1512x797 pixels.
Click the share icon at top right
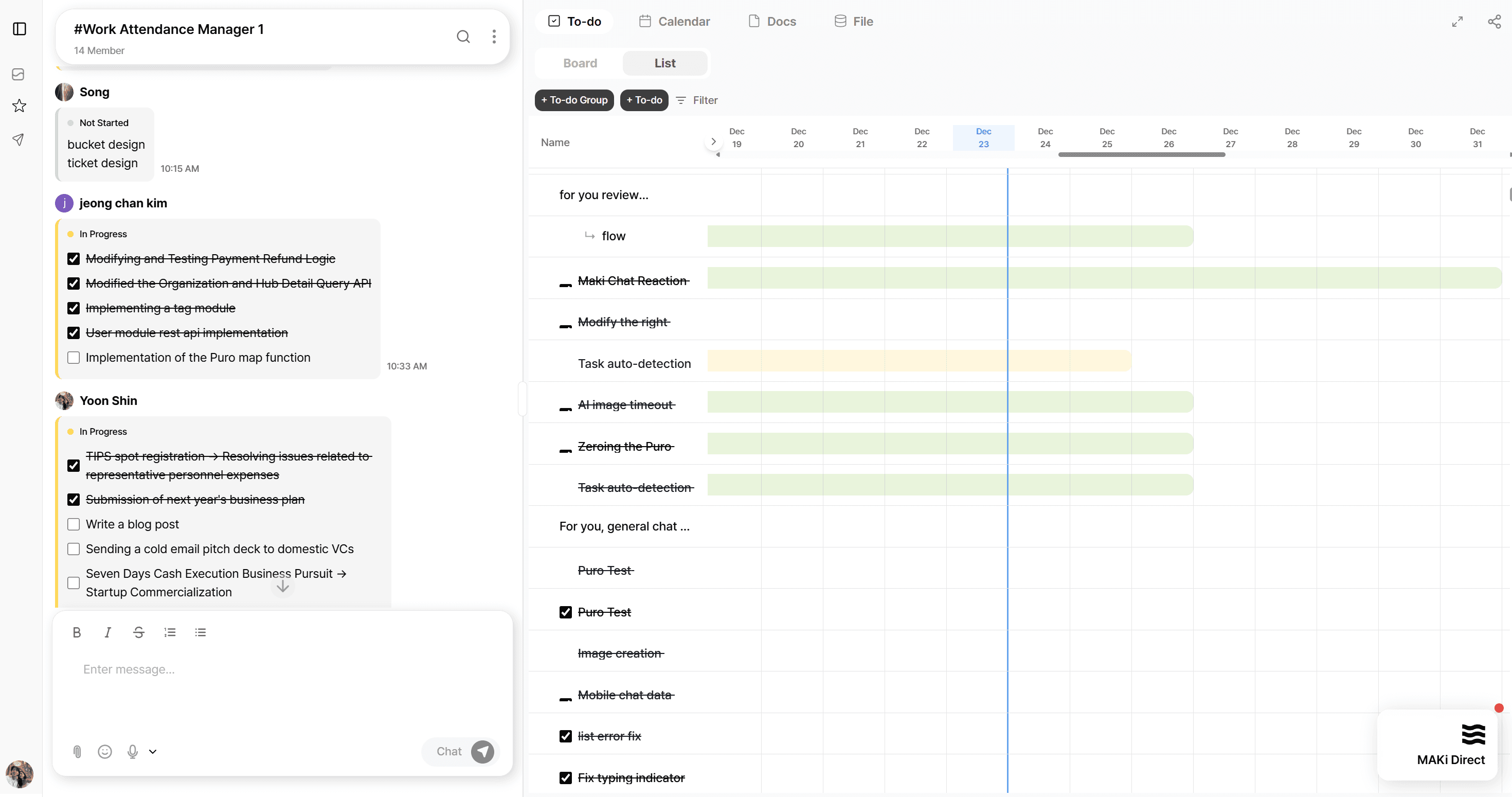[1494, 22]
